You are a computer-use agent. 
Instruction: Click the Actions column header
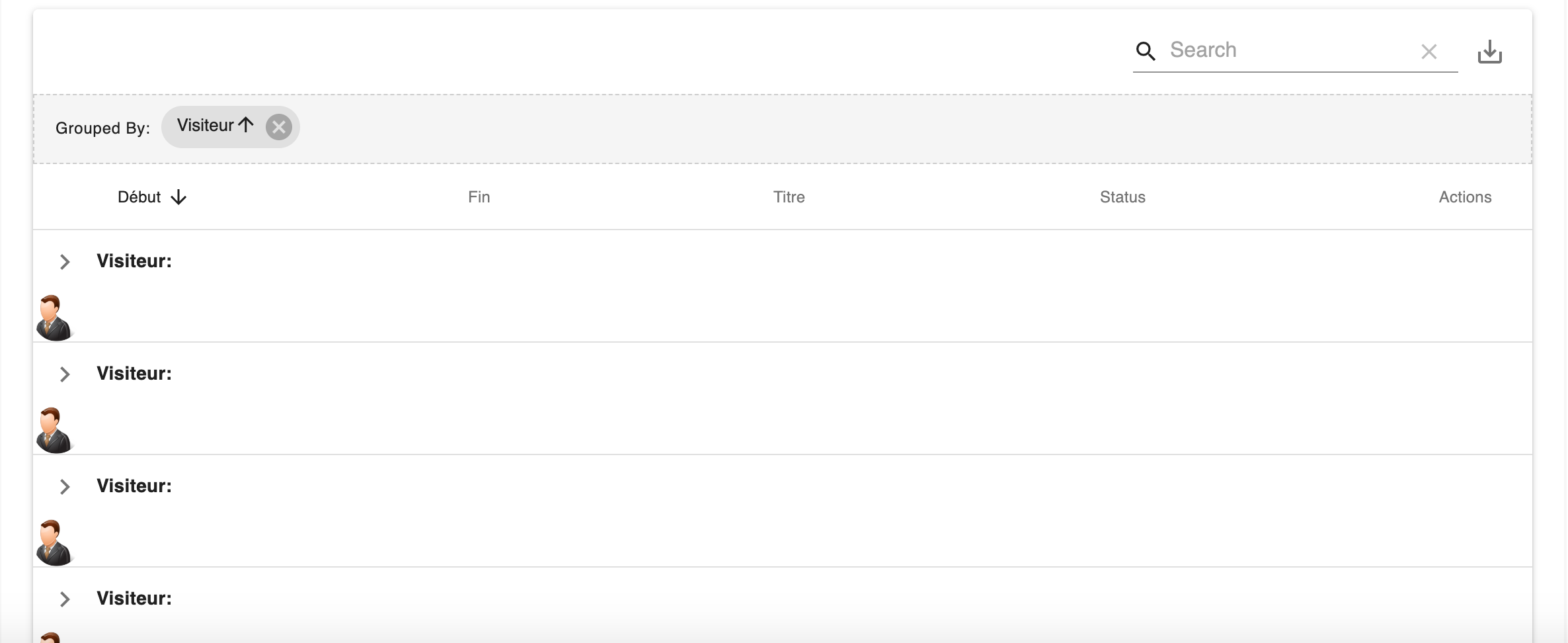click(1466, 196)
